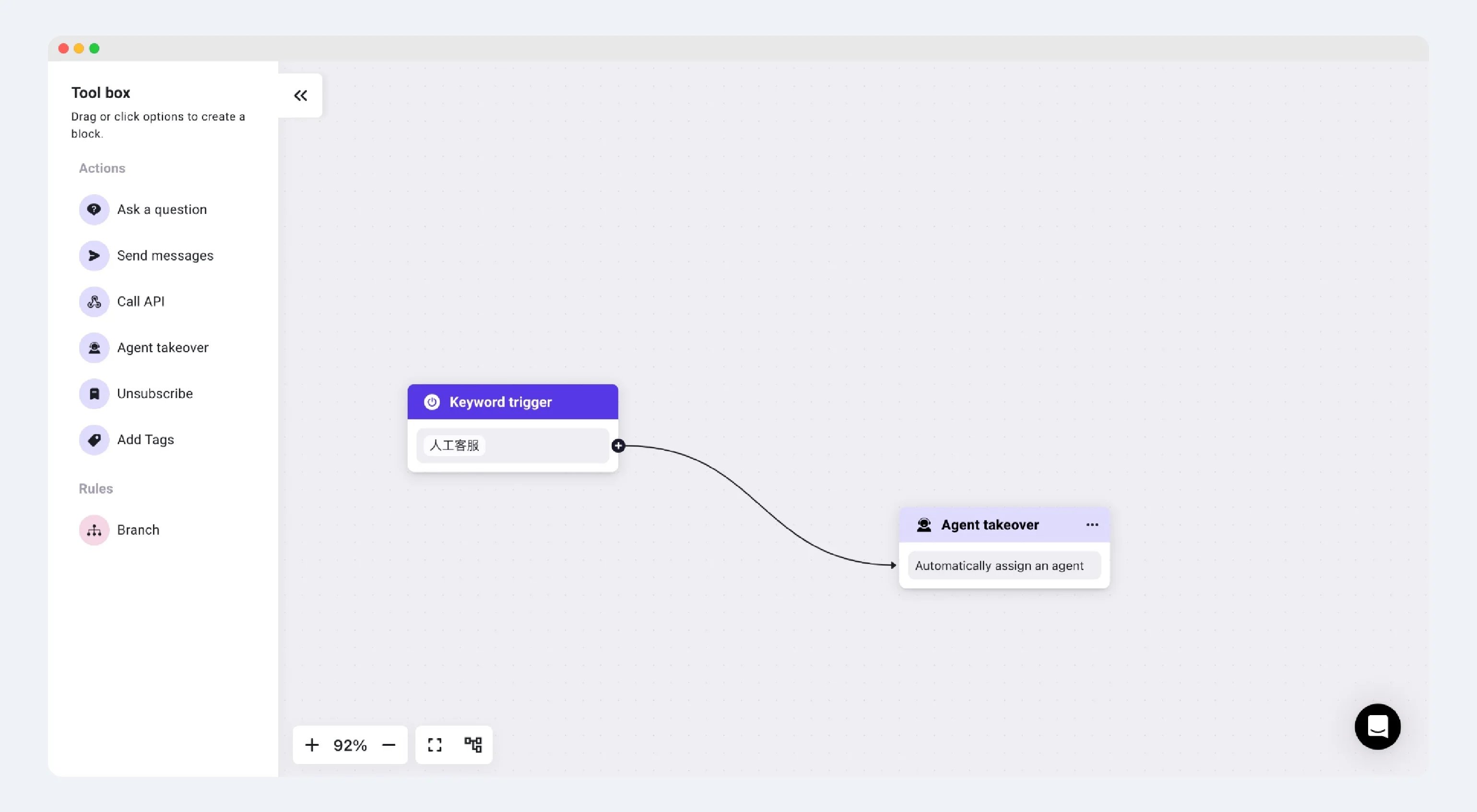1477x812 pixels.
Task: Select the Keyword trigger block header
Action: pos(513,402)
